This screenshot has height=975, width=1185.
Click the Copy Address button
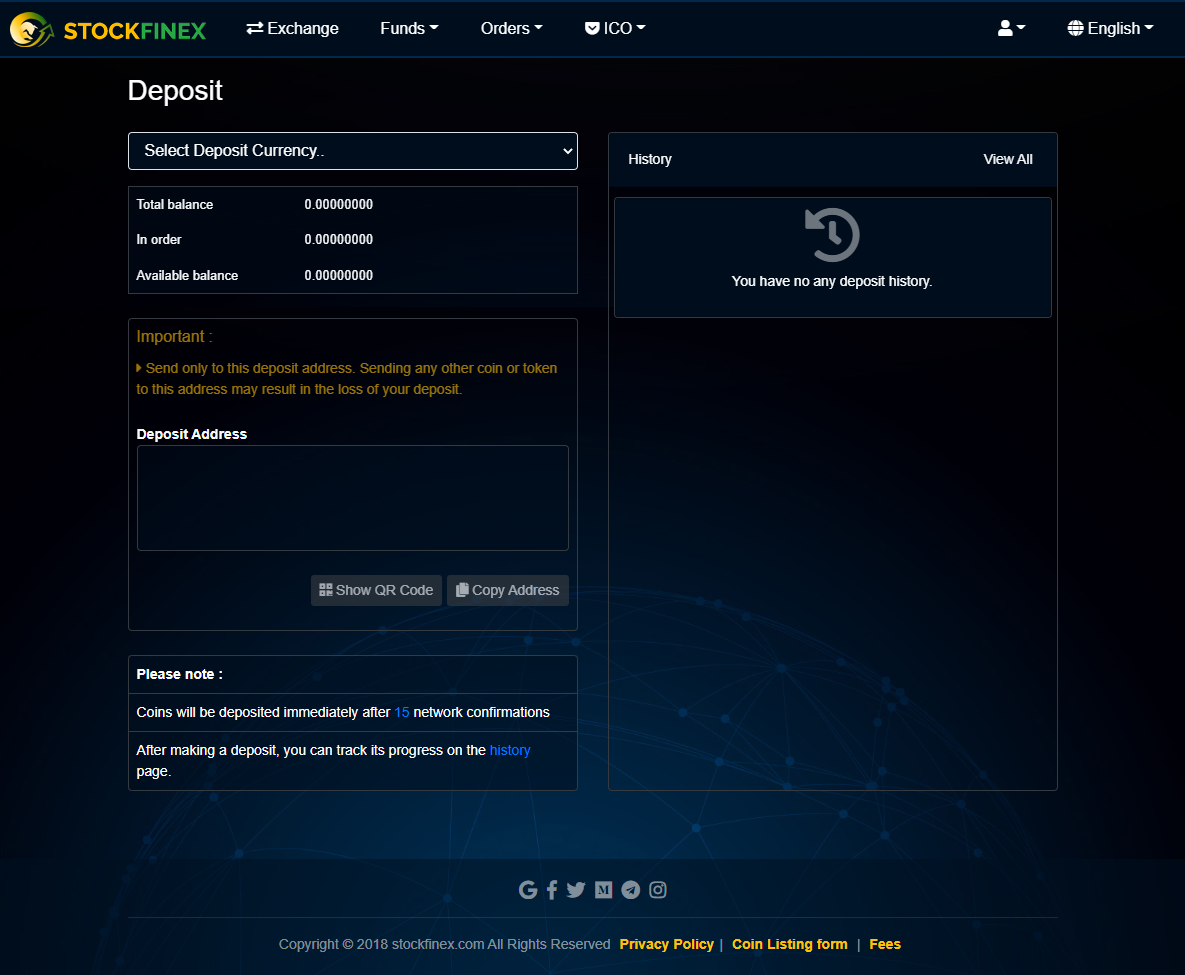click(x=507, y=590)
